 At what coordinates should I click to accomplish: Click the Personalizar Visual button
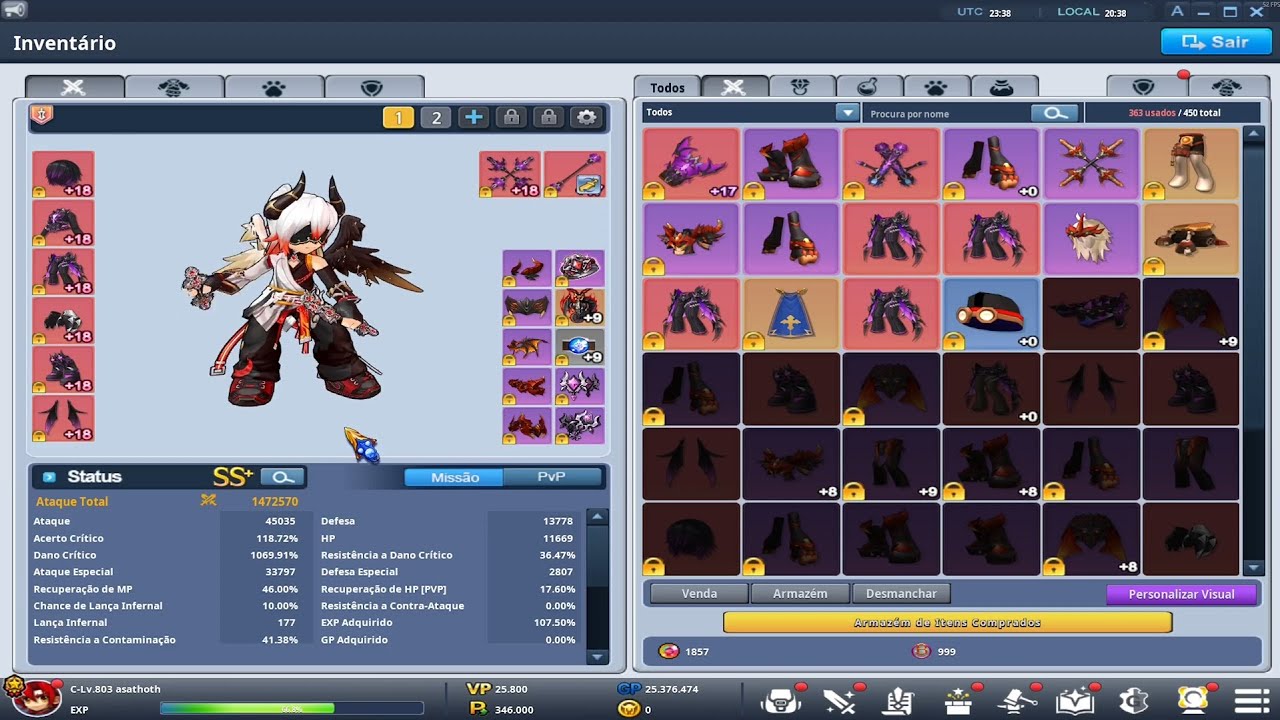(1183, 594)
